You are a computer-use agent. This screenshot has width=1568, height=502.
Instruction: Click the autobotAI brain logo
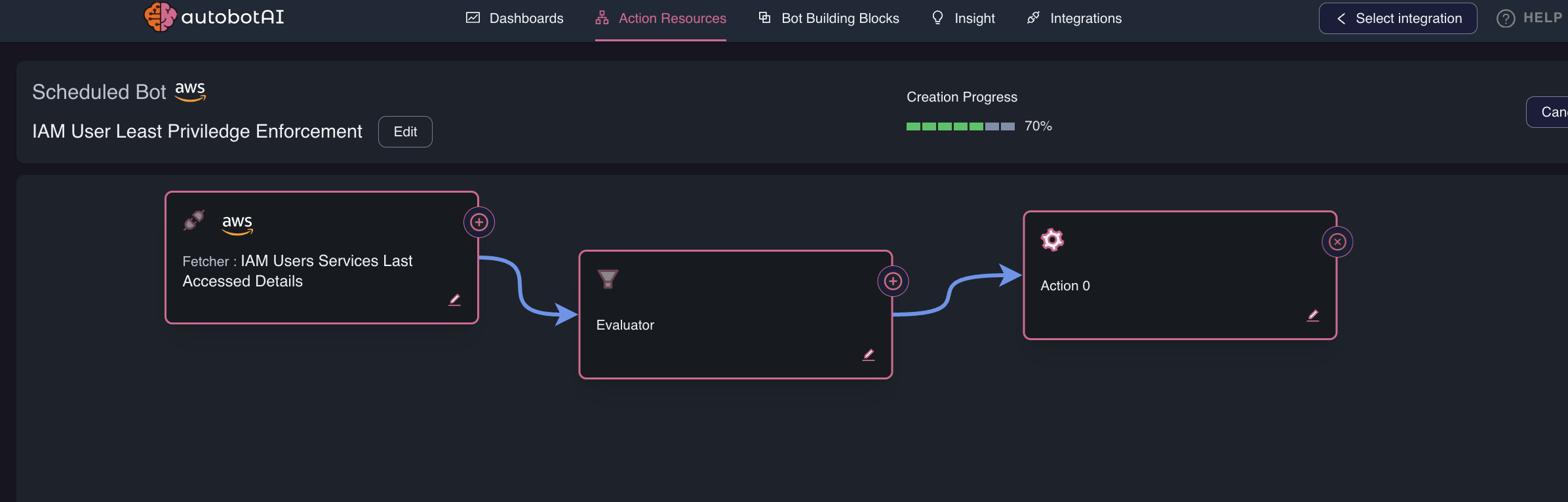point(160,17)
